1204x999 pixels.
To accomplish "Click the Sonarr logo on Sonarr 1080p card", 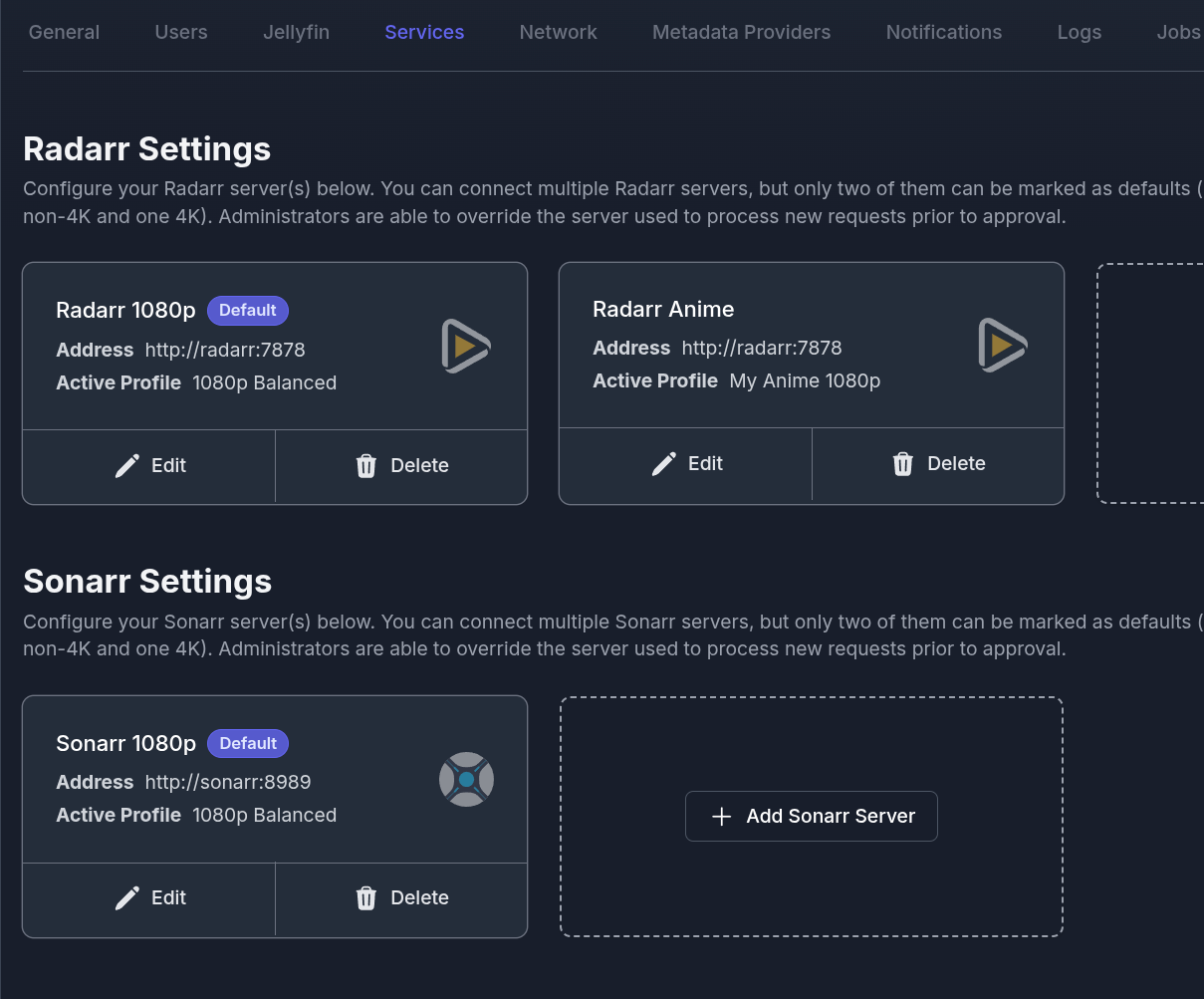I will (x=466, y=780).
